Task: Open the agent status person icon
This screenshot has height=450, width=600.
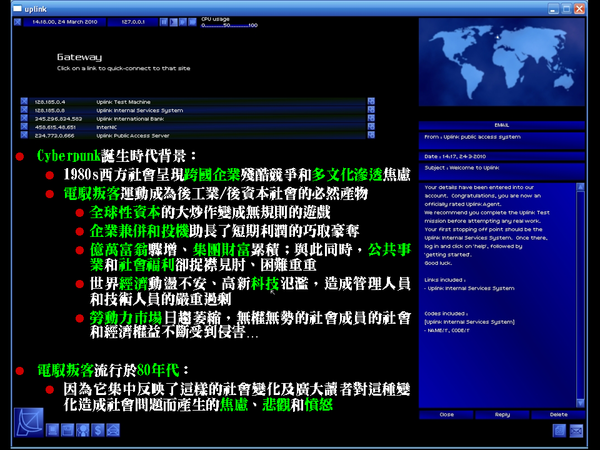Action: click(83, 430)
